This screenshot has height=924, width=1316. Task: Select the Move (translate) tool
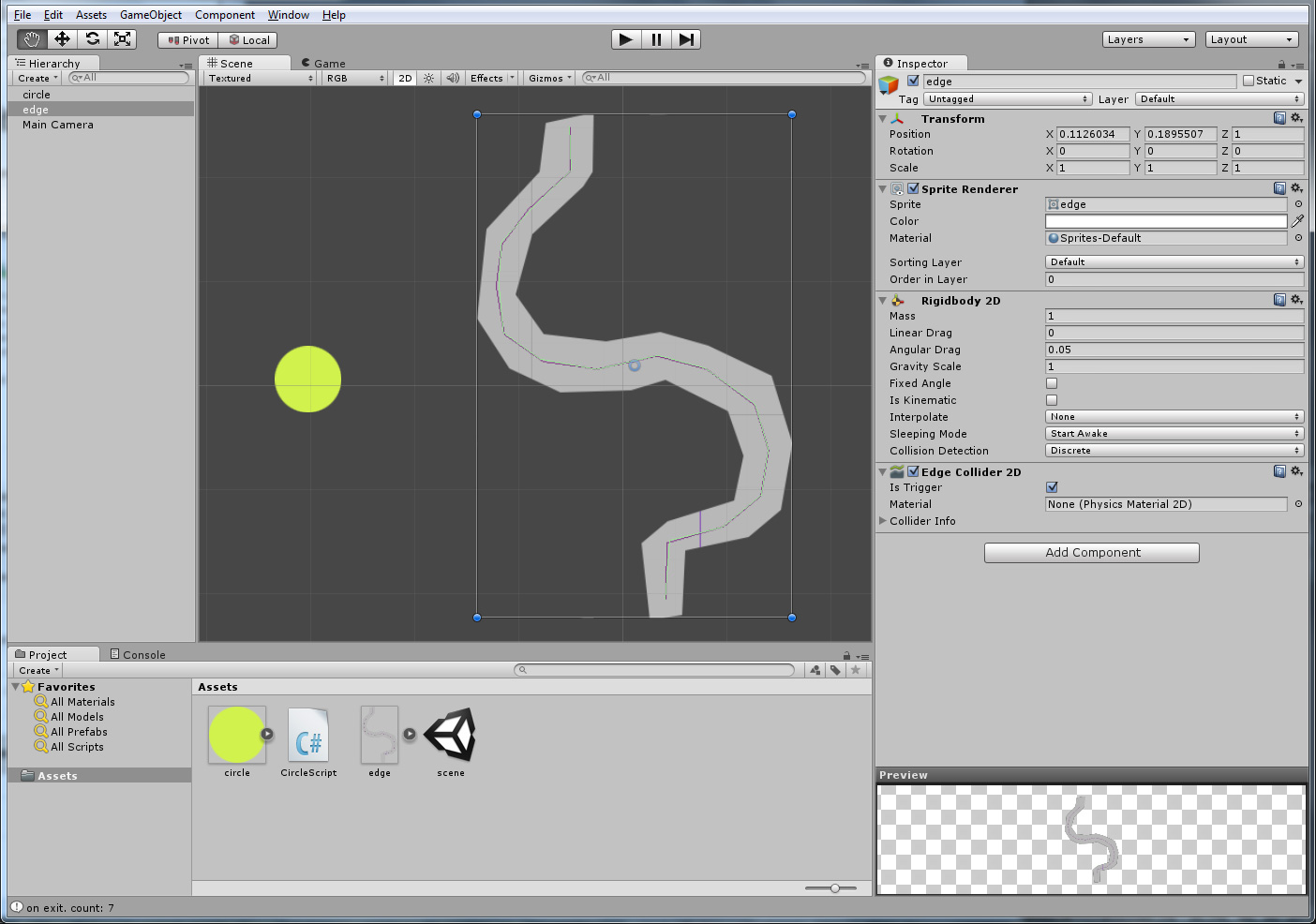pyautogui.click(x=62, y=39)
